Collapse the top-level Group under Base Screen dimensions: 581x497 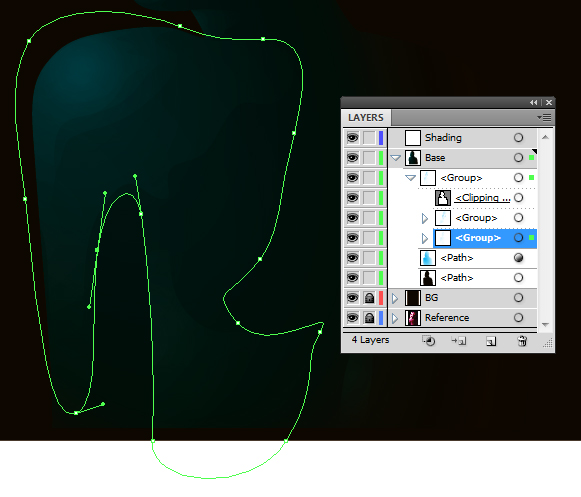coord(411,178)
